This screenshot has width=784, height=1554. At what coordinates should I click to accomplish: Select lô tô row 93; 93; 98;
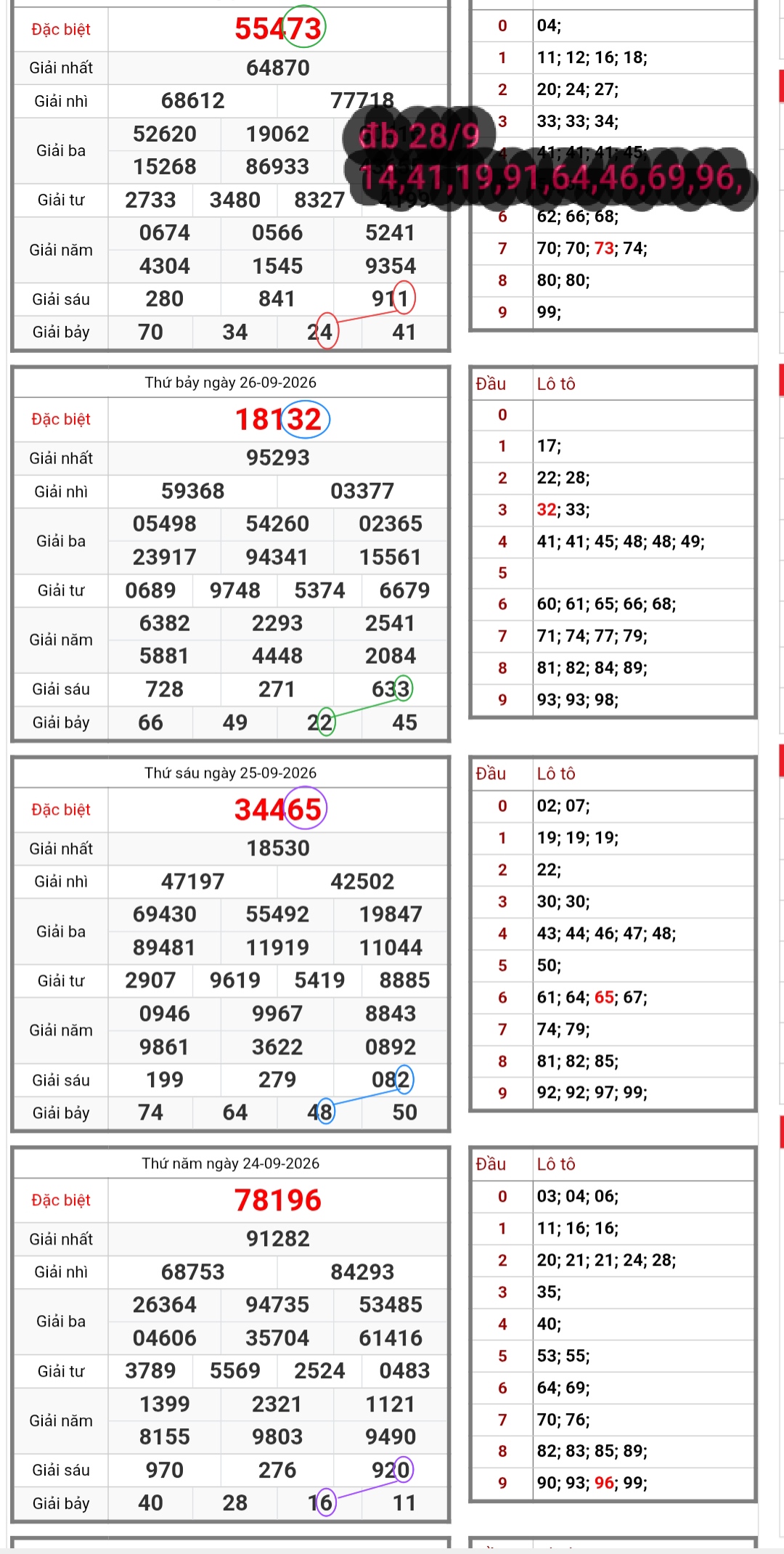(x=578, y=700)
